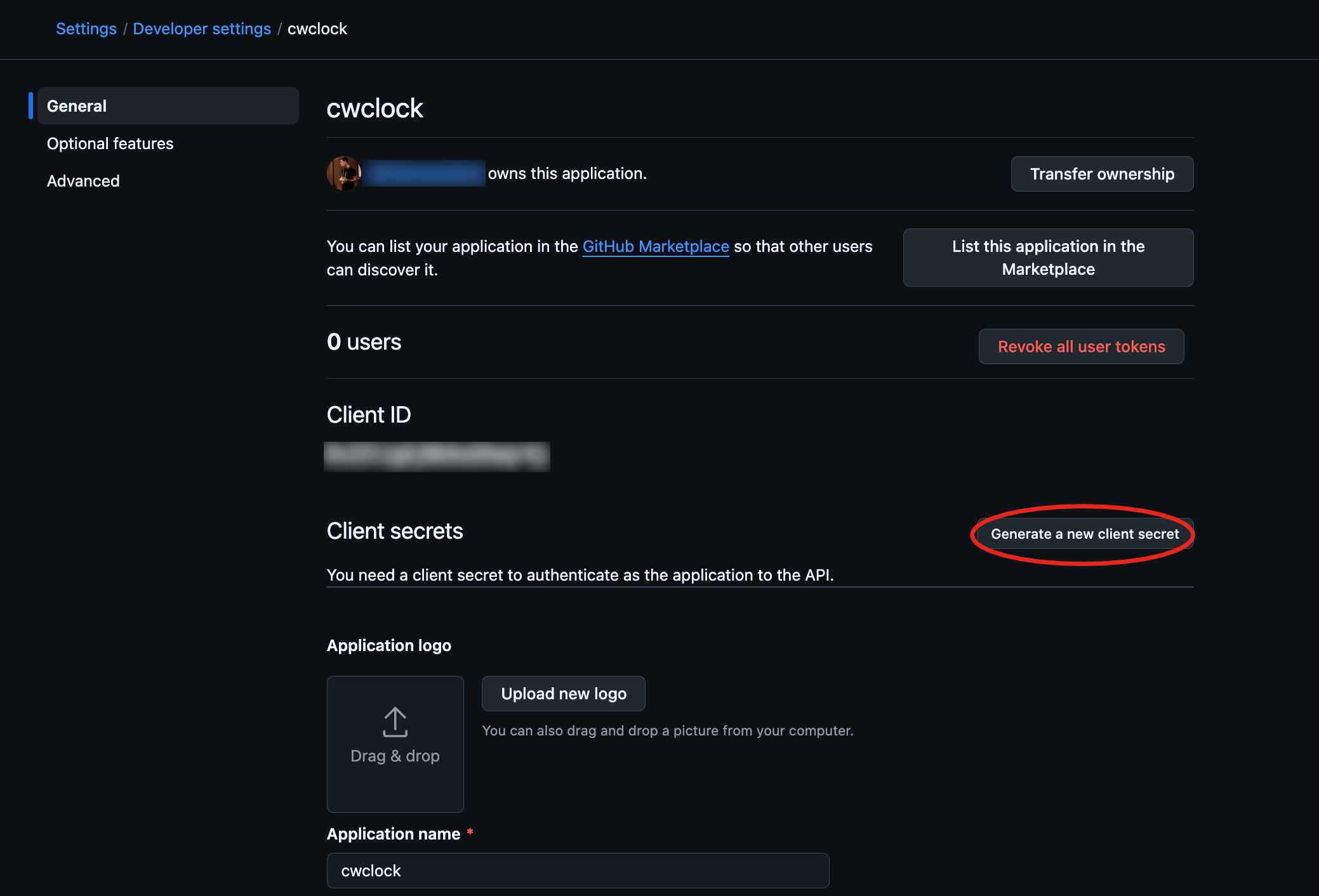Image resolution: width=1319 pixels, height=896 pixels.
Task: Click the blurred Client ID value
Action: point(437,456)
